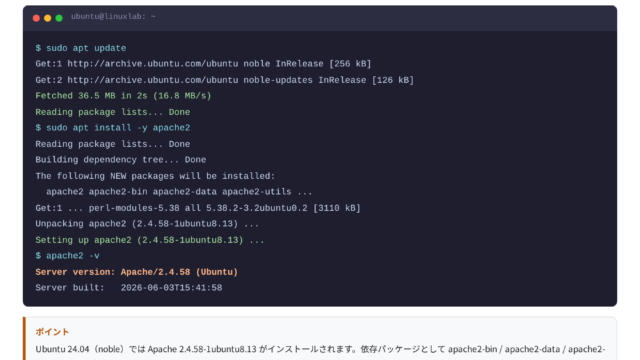This screenshot has width=640, height=360.
Task: Click the 'Building dependency tree... Done' line
Action: click(x=120, y=160)
